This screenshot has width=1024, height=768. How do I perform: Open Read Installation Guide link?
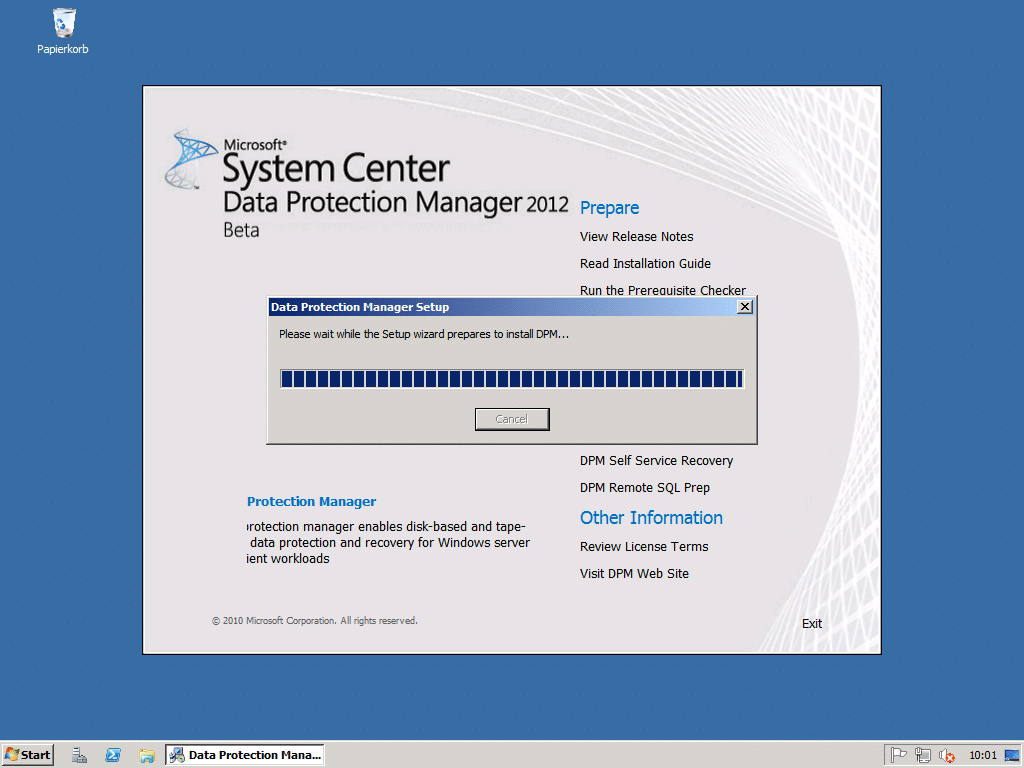pyautogui.click(x=645, y=264)
